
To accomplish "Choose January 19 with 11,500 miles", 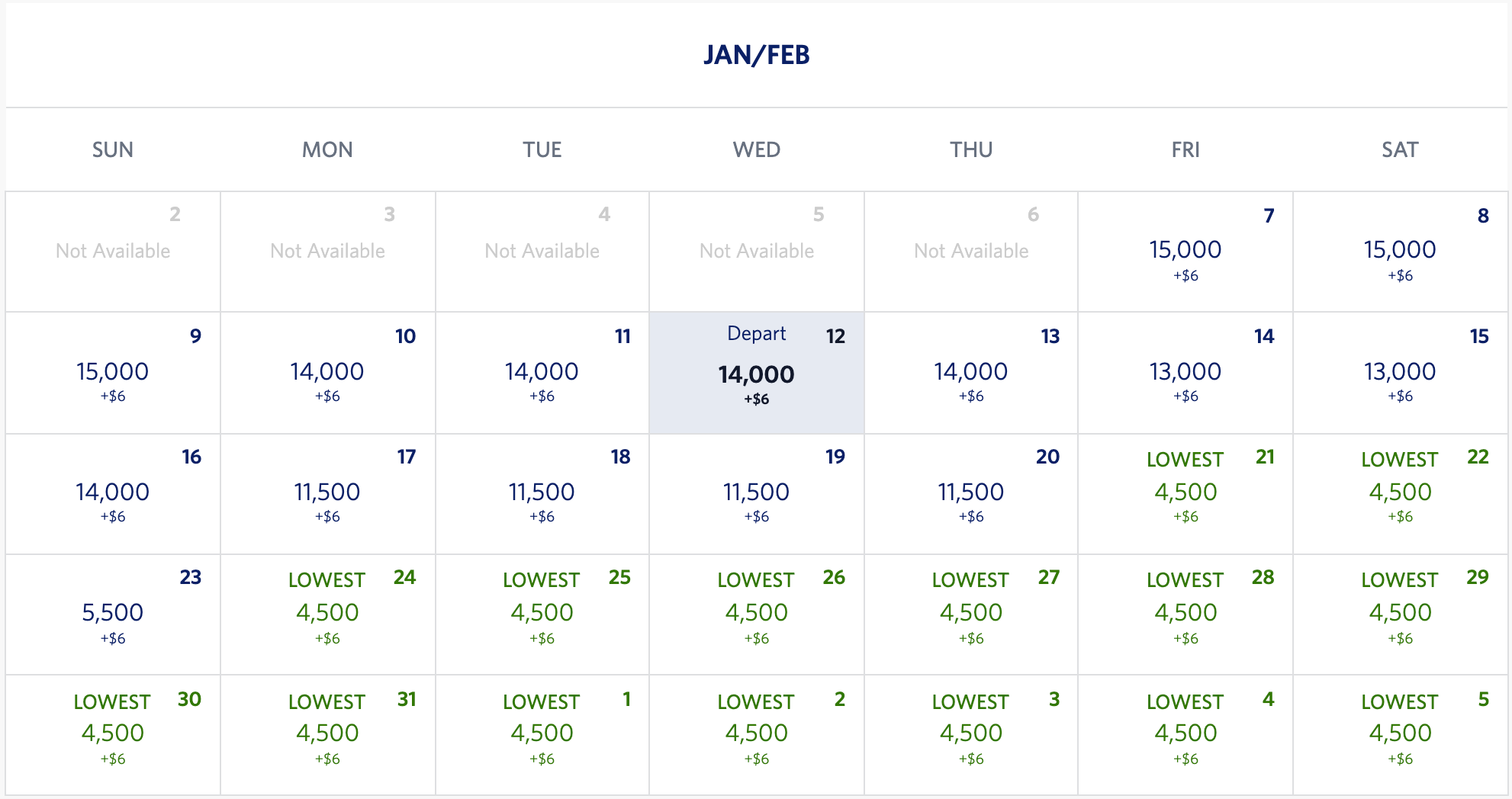I will pos(756,492).
